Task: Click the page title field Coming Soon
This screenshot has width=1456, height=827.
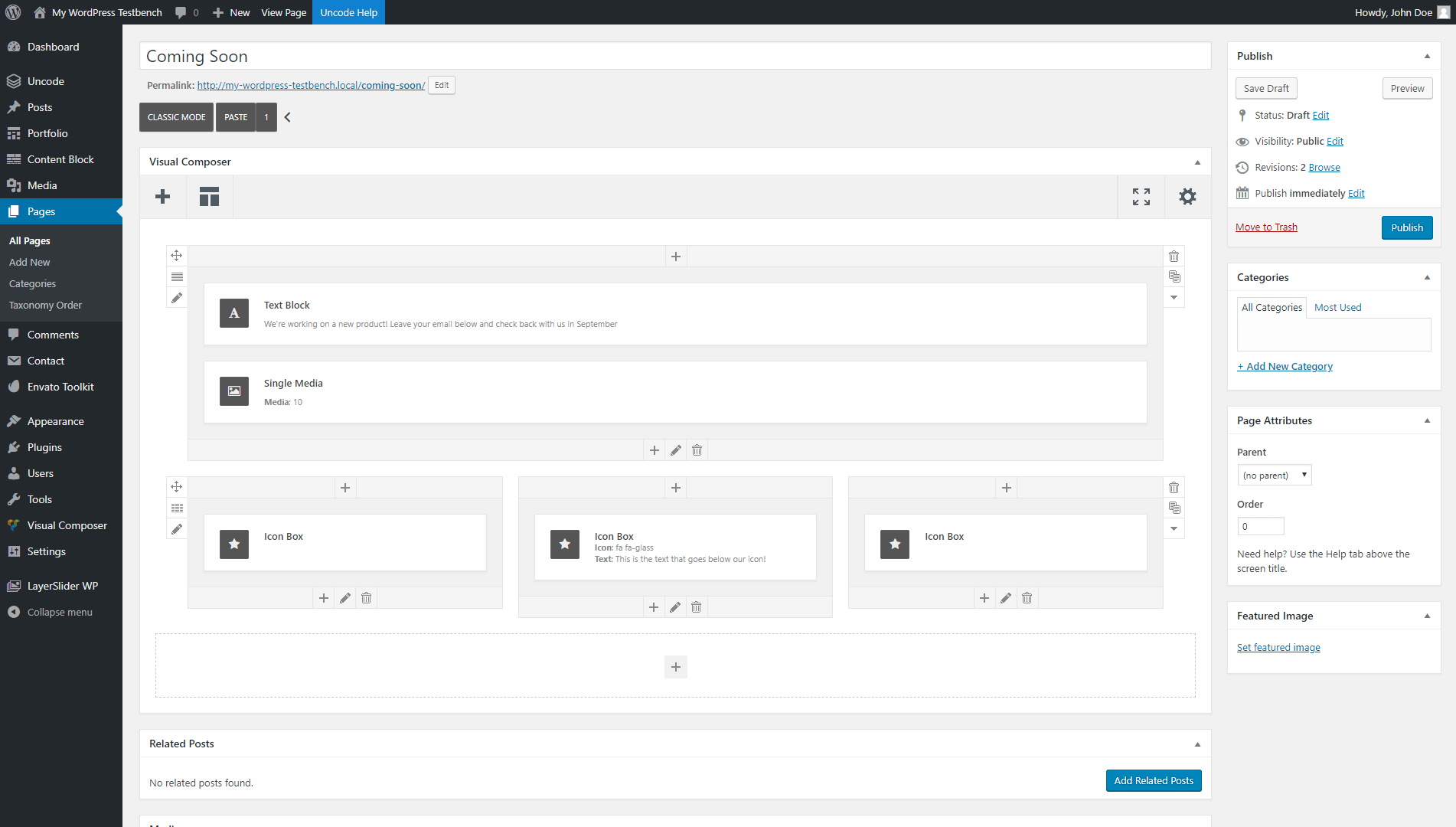Action: coord(675,56)
